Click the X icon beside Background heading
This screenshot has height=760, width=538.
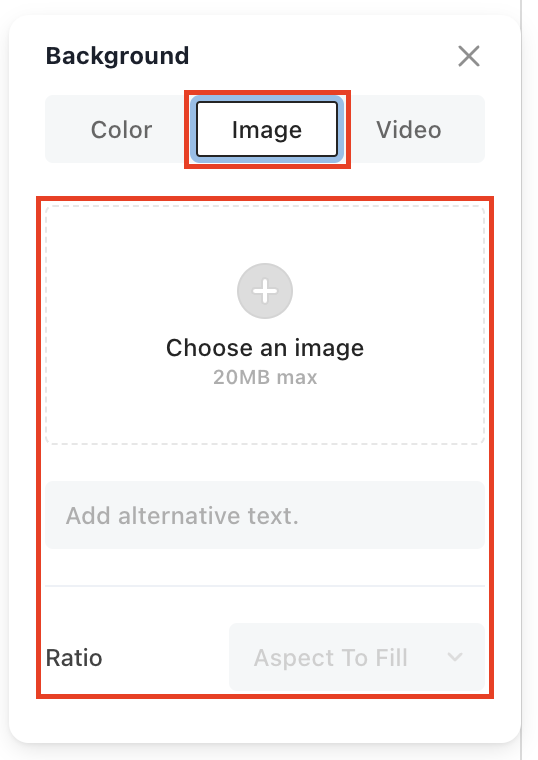(469, 56)
